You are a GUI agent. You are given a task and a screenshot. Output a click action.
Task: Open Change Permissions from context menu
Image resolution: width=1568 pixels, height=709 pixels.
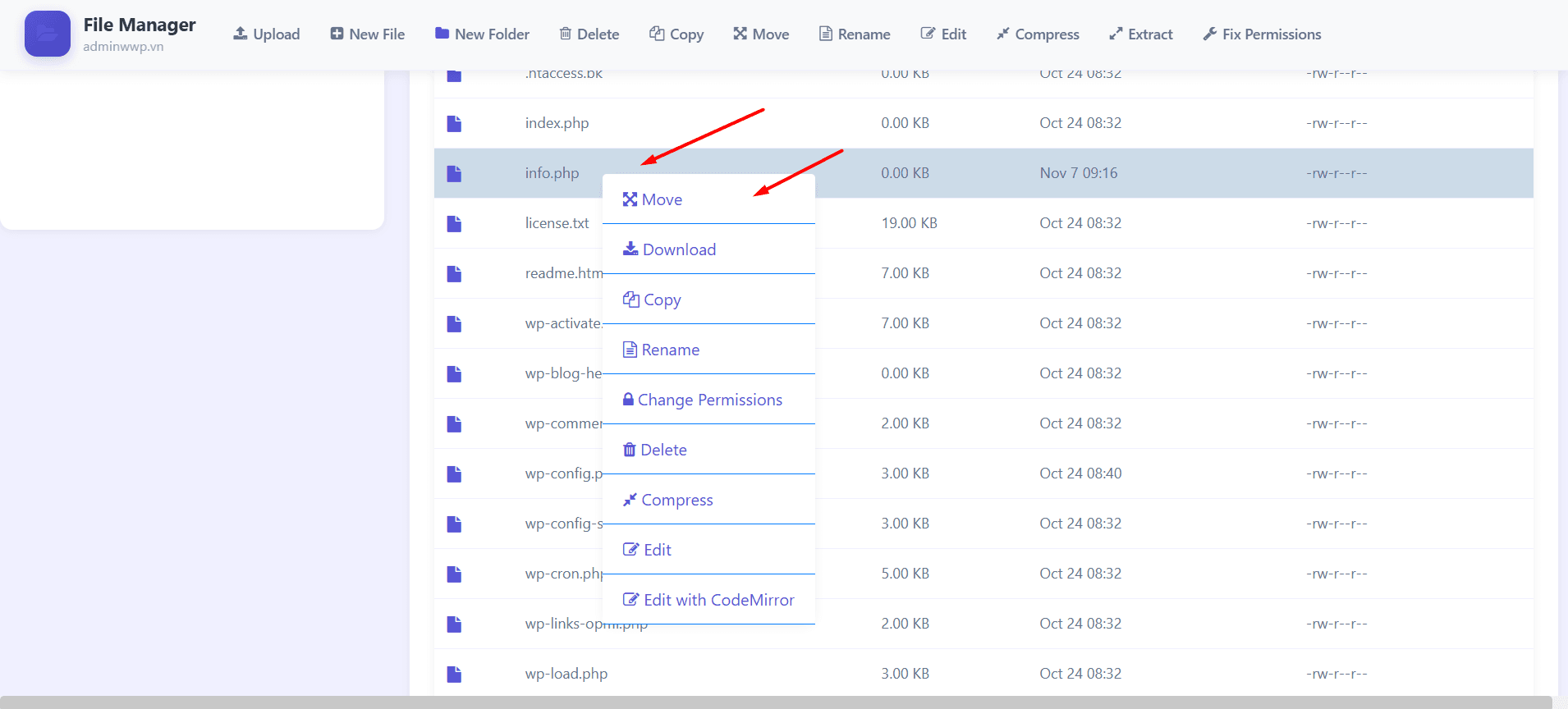(x=703, y=400)
